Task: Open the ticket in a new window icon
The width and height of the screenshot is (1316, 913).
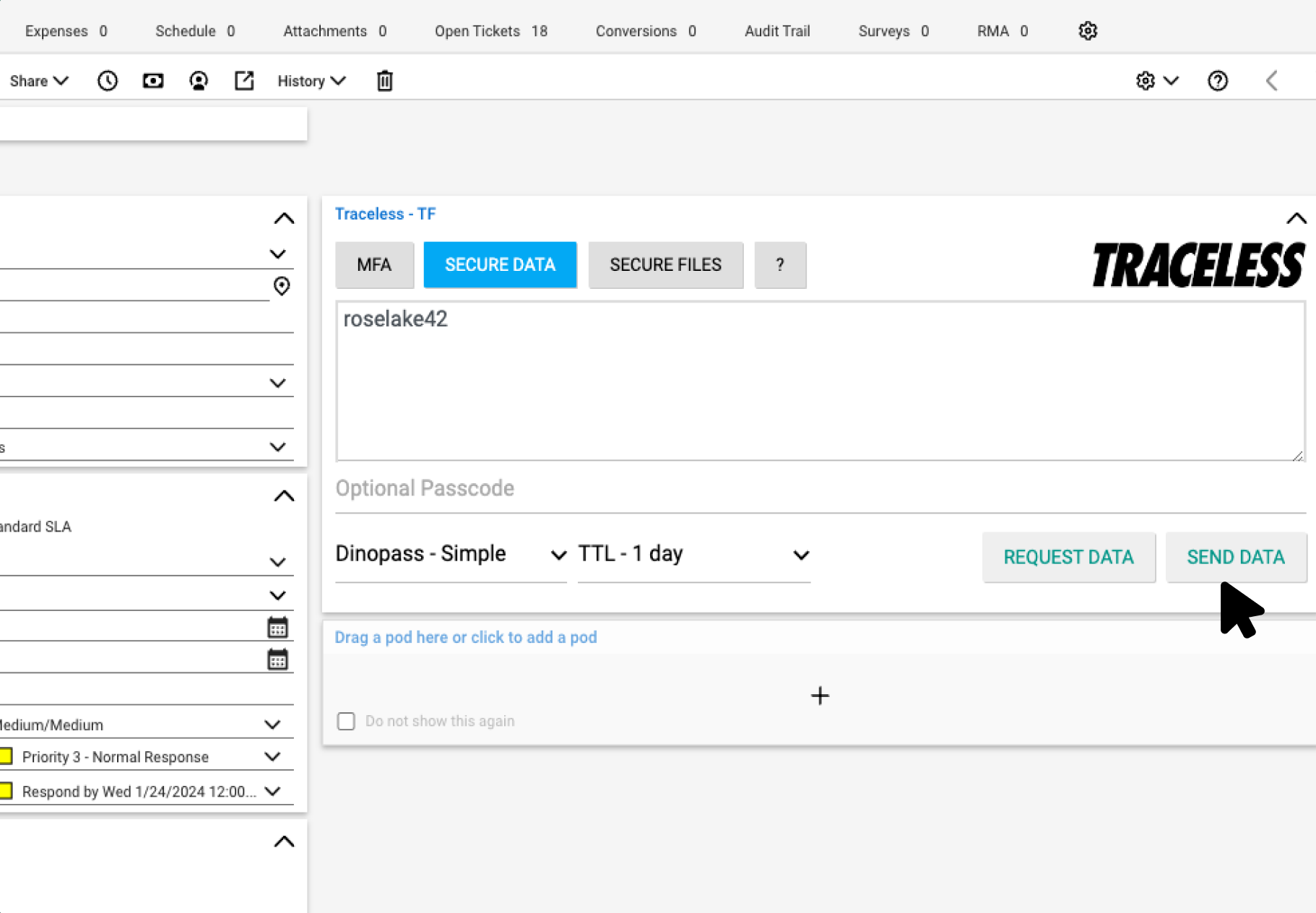Action: 243,80
